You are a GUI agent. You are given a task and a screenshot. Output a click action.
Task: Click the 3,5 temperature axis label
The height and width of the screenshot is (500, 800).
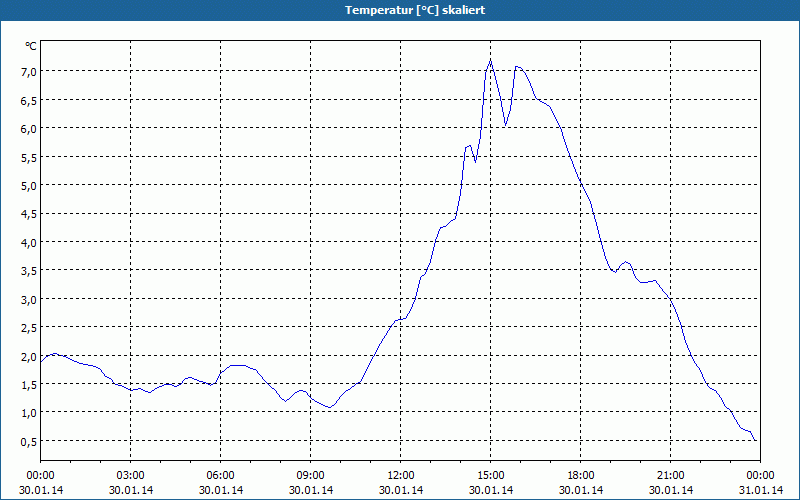pyautogui.click(x=29, y=271)
